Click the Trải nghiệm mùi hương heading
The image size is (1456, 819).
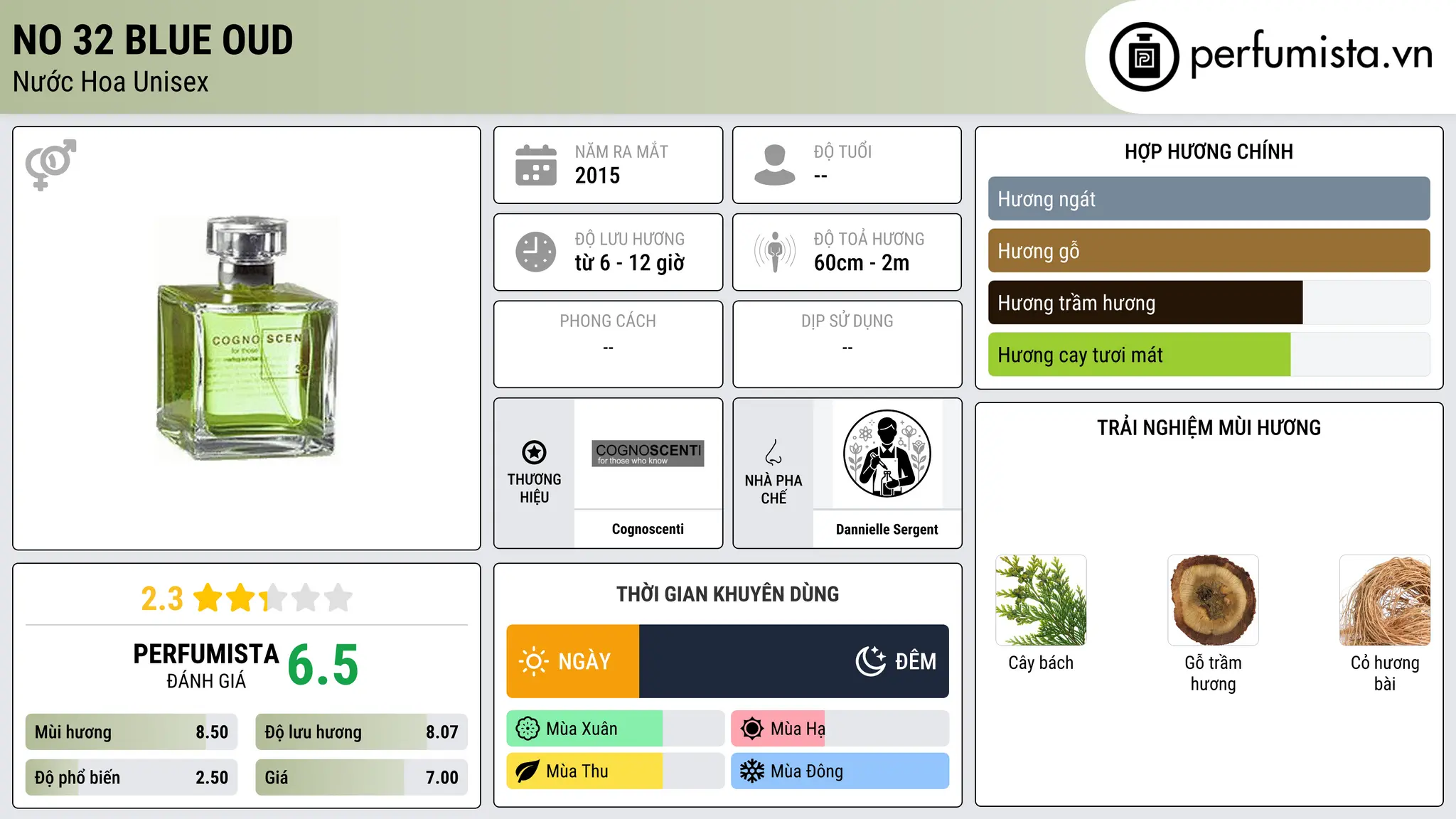pyautogui.click(x=1209, y=427)
